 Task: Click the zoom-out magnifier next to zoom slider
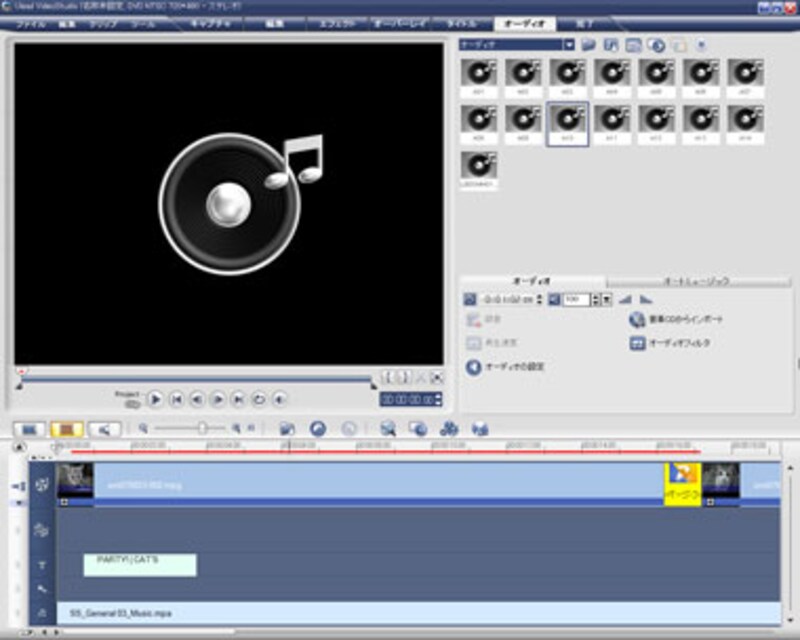(x=144, y=427)
